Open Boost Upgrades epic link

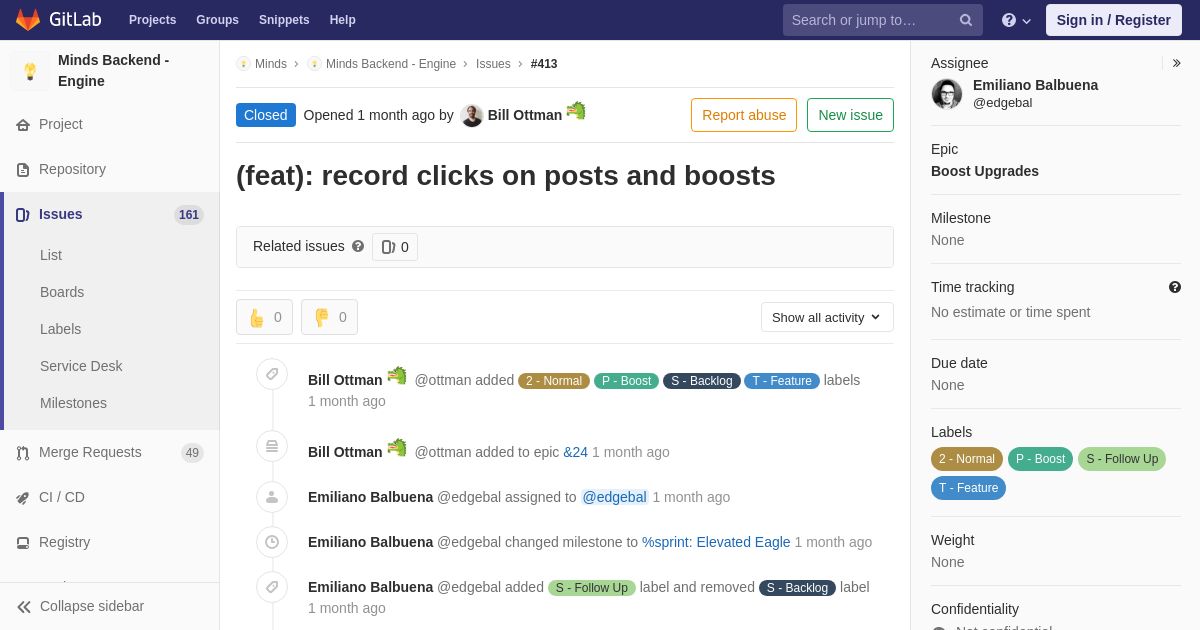(985, 171)
